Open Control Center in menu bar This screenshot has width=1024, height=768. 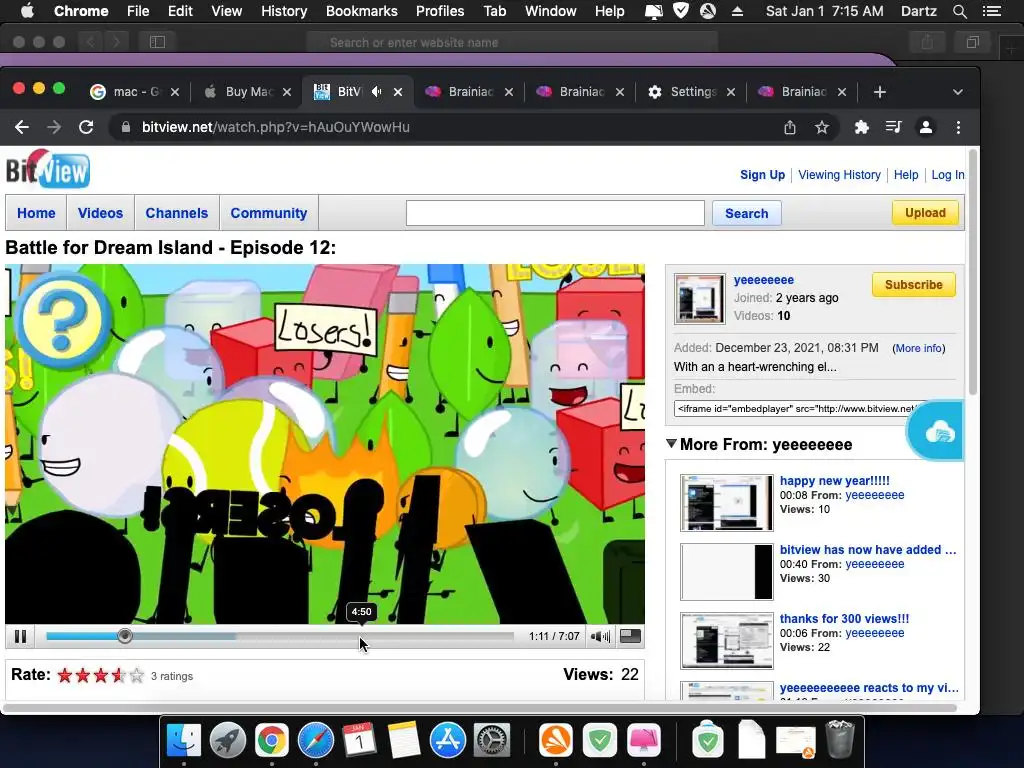(x=991, y=11)
